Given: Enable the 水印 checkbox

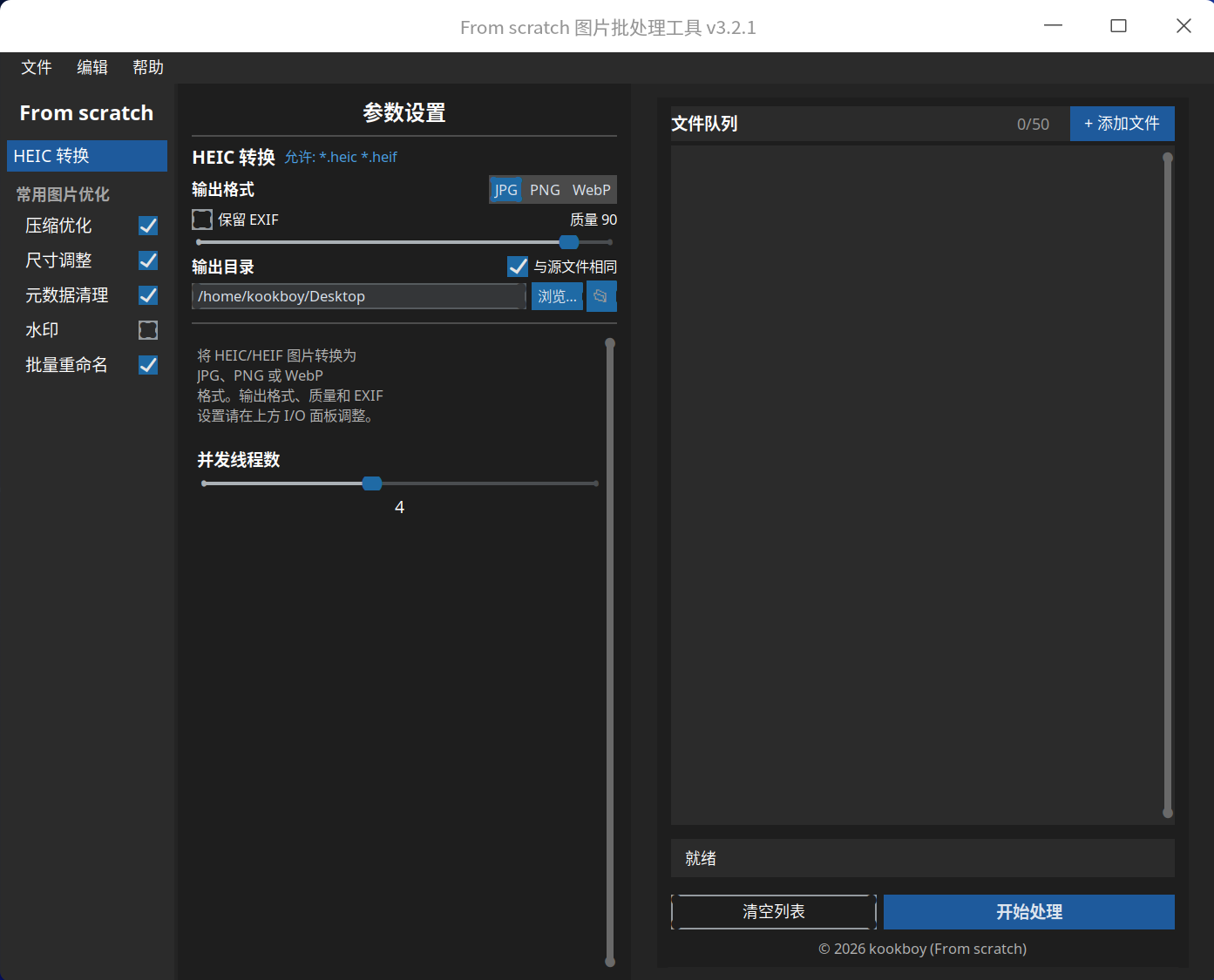Looking at the screenshot, I should [148, 330].
